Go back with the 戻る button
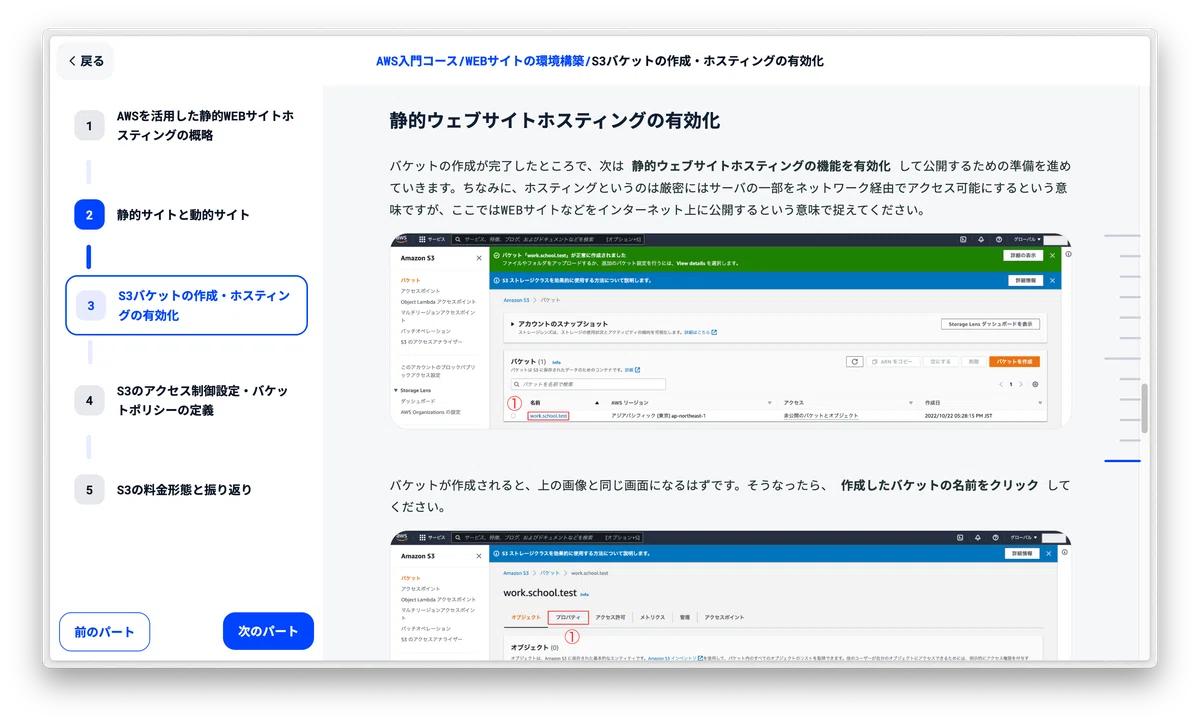 coord(85,61)
